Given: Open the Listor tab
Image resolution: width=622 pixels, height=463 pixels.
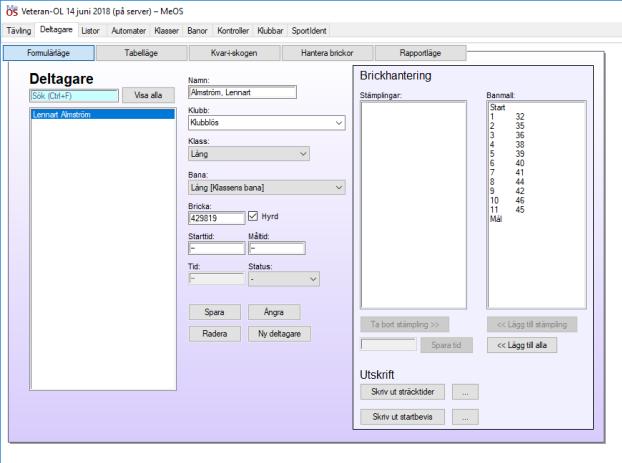Looking at the screenshot, I should [x=90, y=31].
